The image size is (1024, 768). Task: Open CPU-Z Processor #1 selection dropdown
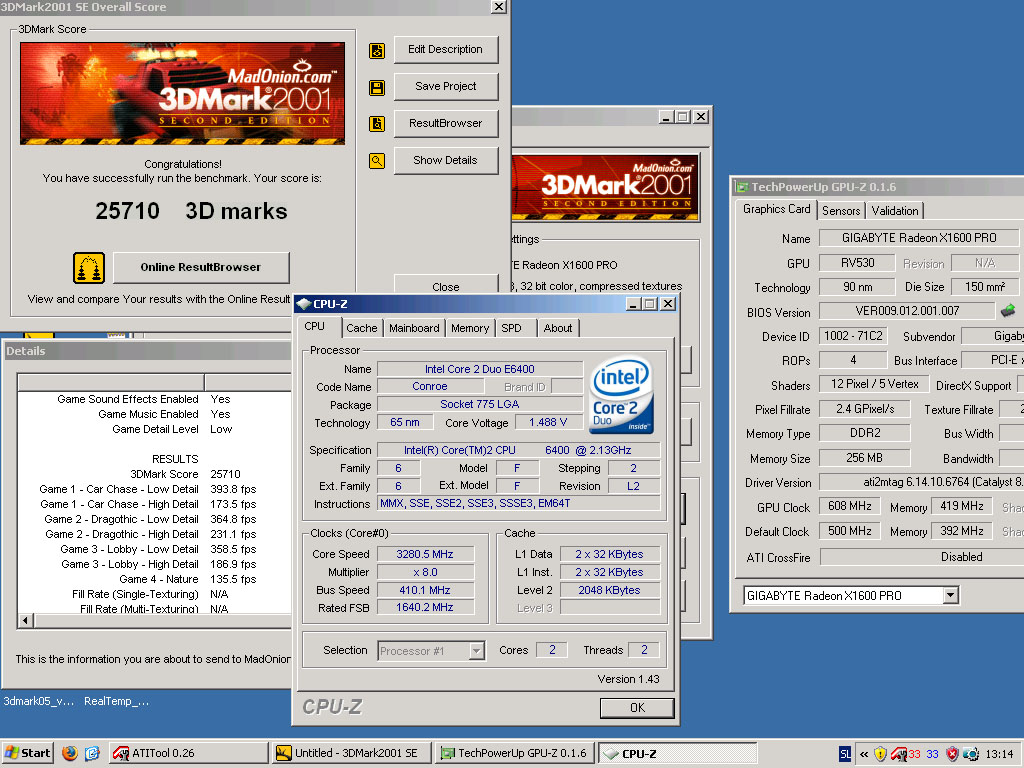click(476, 651)
